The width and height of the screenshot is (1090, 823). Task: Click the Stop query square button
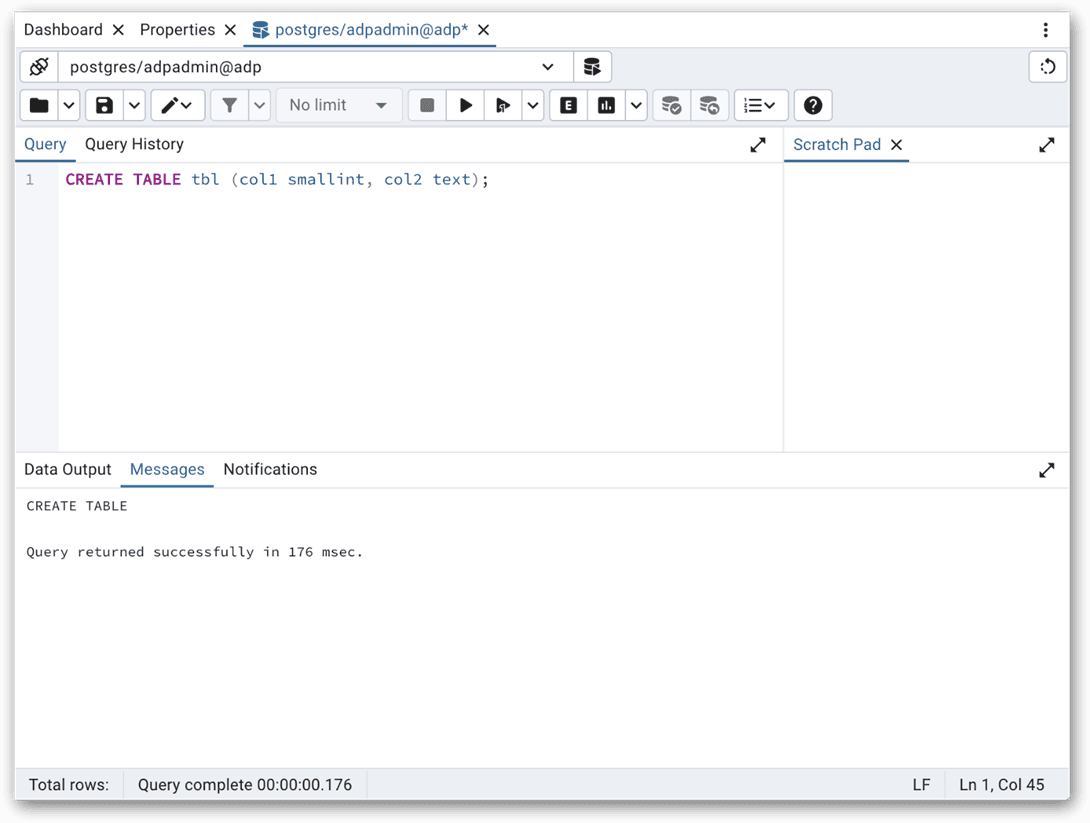(427, 105)
